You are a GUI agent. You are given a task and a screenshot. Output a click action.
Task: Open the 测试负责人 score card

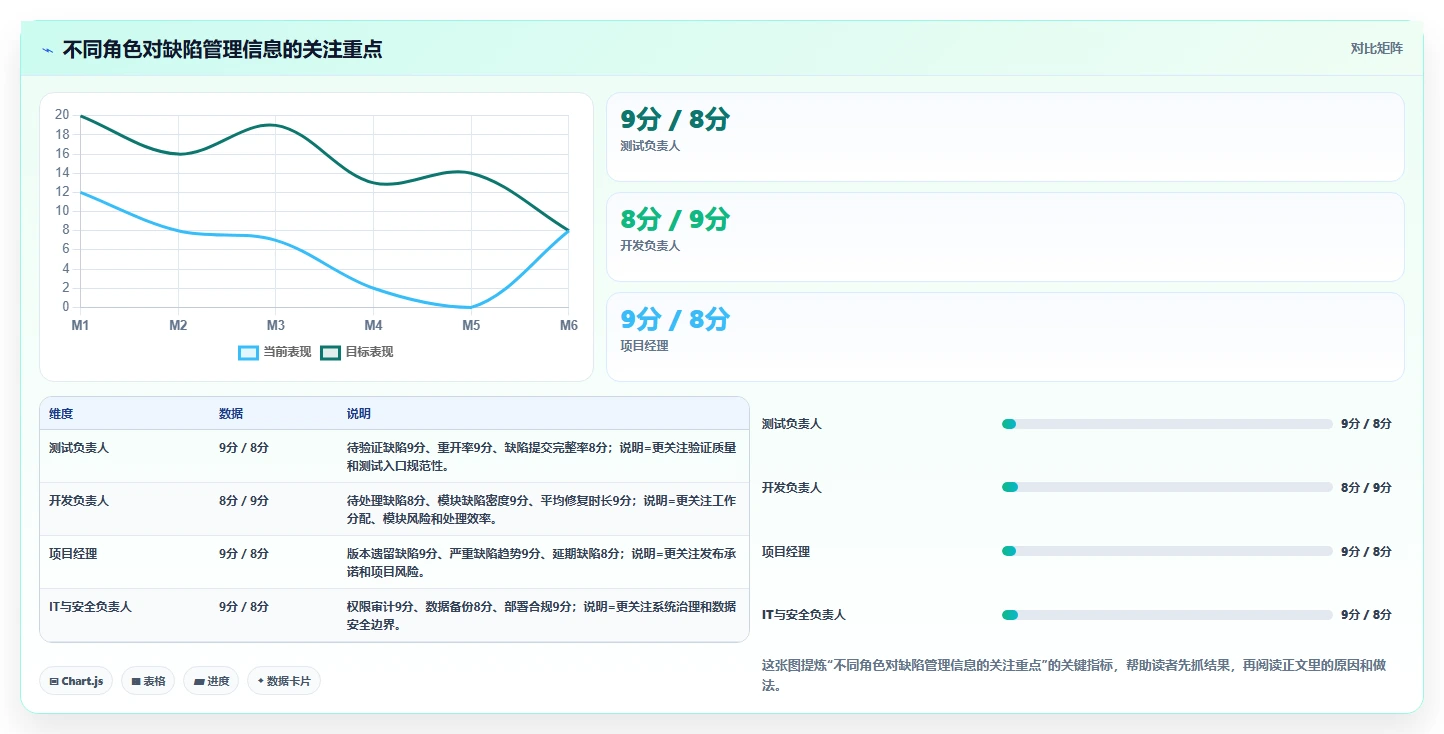point(1005,137)
